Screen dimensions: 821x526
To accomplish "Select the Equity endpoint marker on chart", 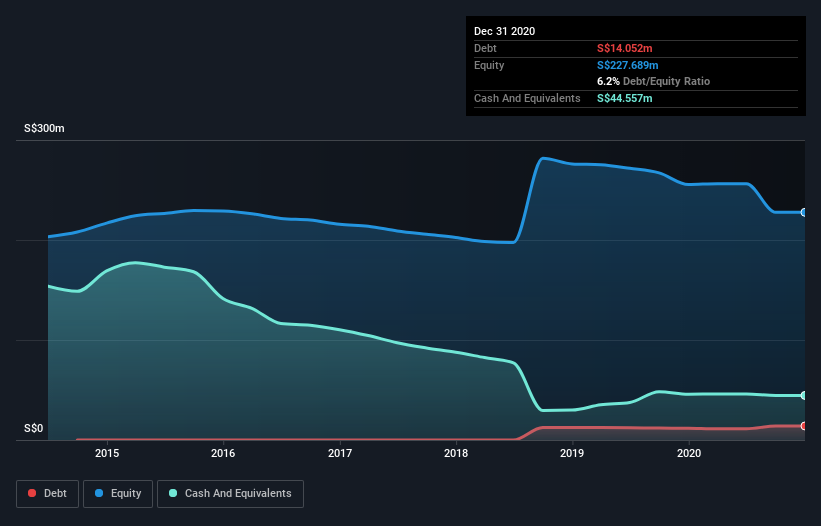I will pyautogui.click(x=804, y=212).
